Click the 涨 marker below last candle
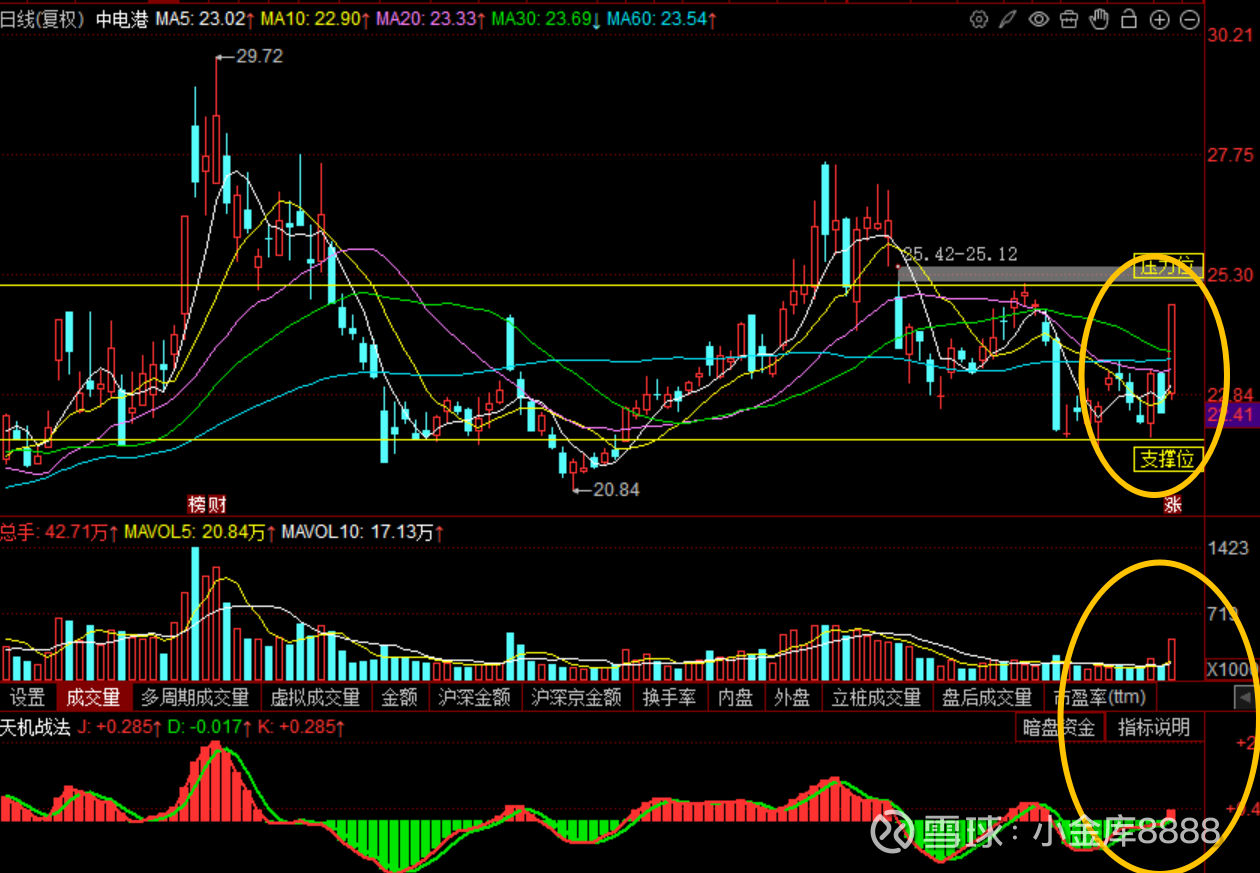This screenshot has width=1260, height=873. click(1172, 505)
